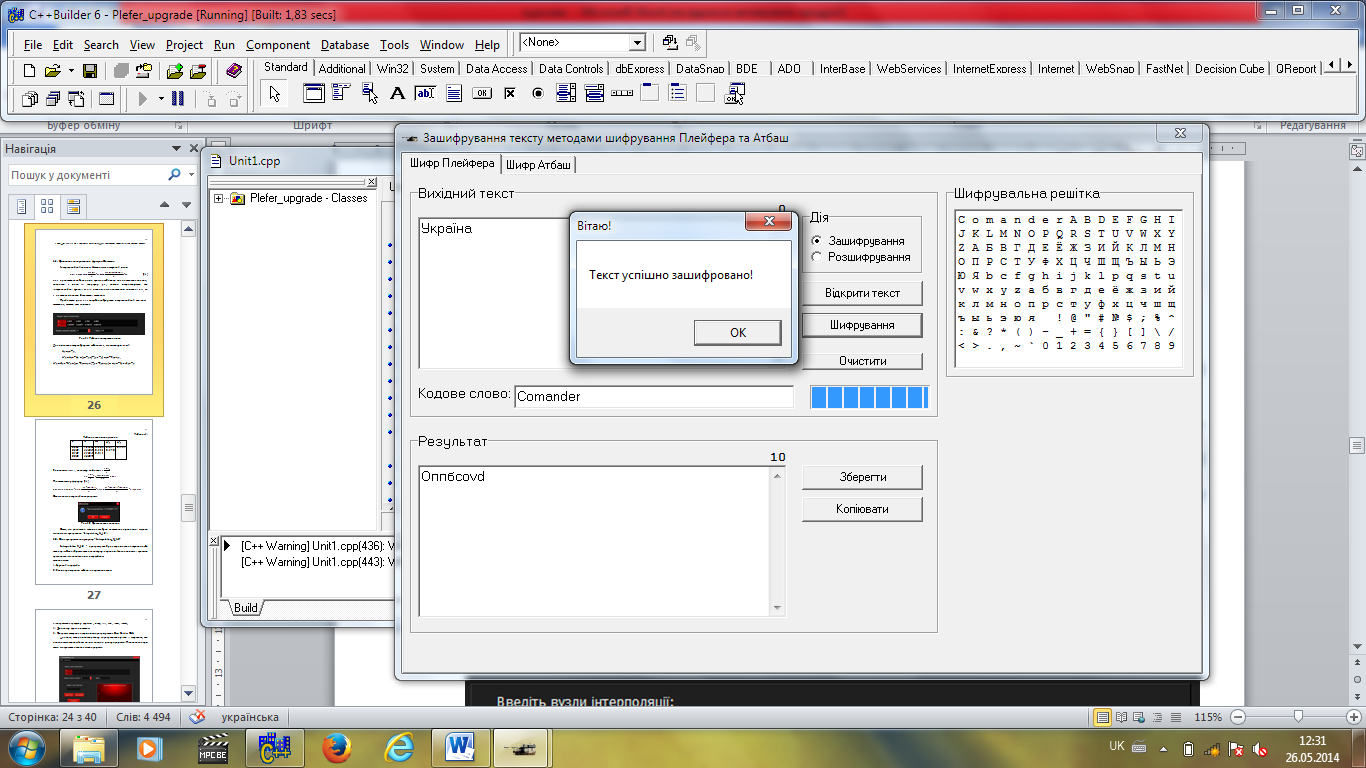
Task: Select the Memo component icon
Action: (453, 93)
